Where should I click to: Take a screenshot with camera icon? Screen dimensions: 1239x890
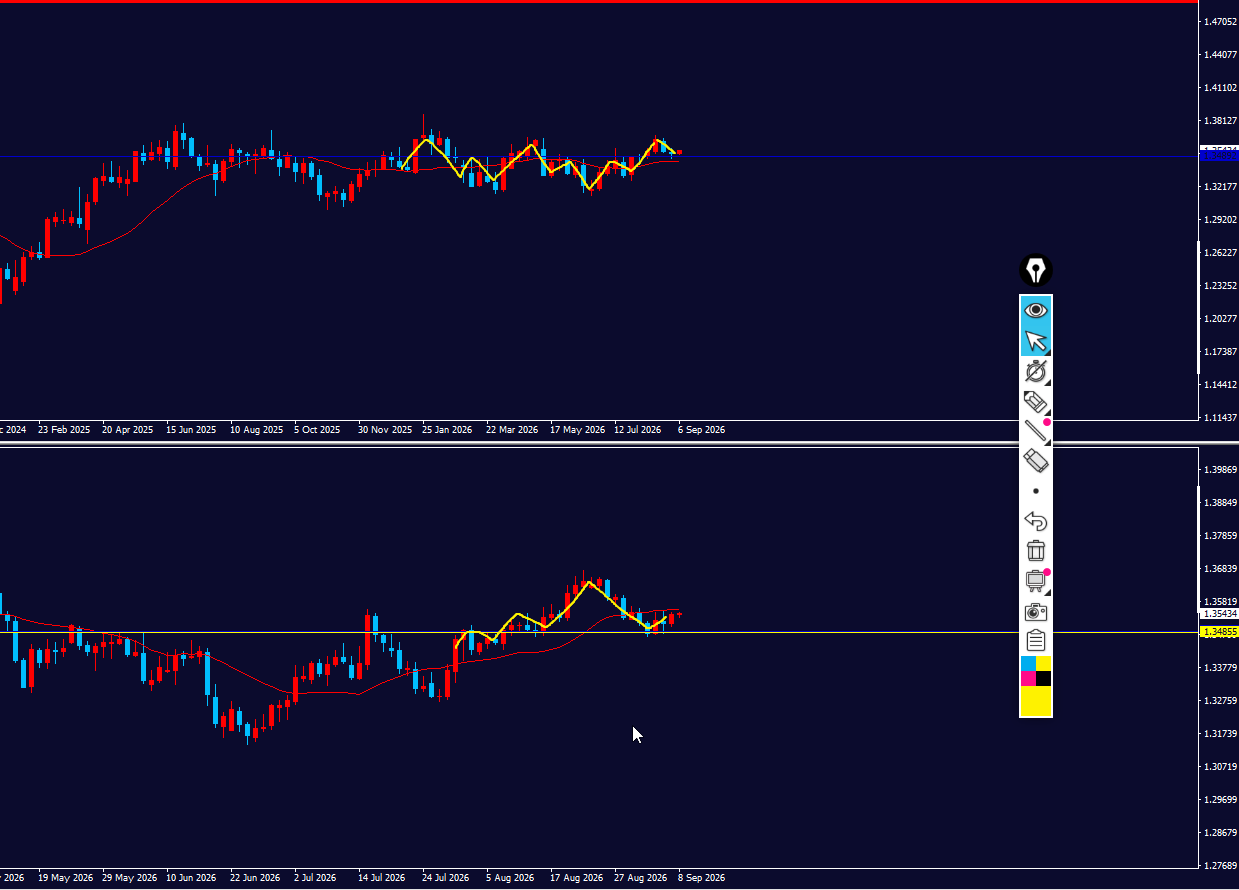point(1036,611)
